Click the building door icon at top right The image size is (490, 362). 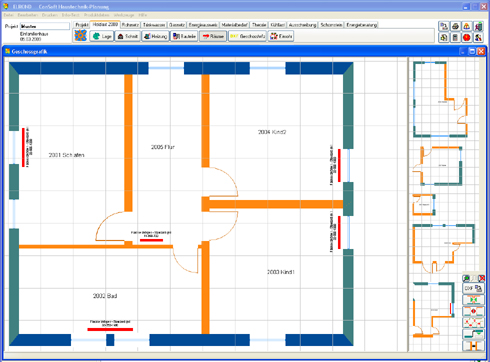(478, 26)
